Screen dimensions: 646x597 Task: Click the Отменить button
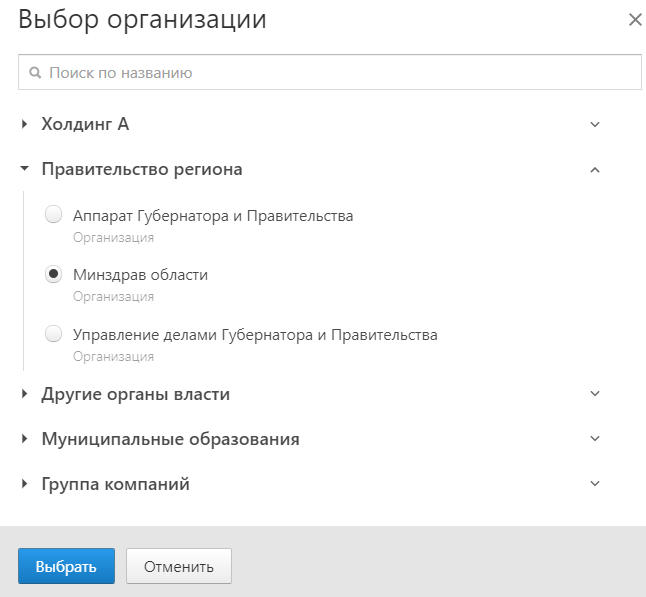click(179, 566)
